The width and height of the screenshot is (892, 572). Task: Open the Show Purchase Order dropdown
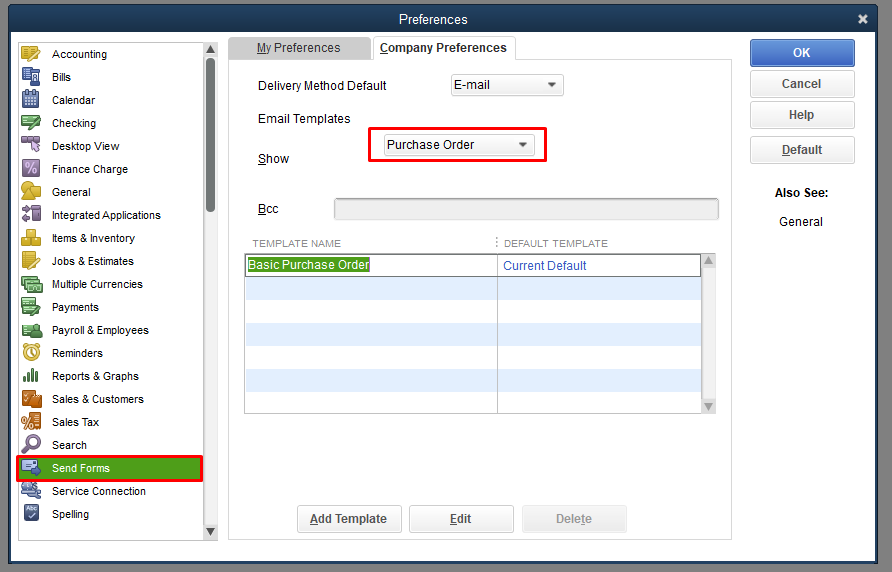click(x=459, y=145)
